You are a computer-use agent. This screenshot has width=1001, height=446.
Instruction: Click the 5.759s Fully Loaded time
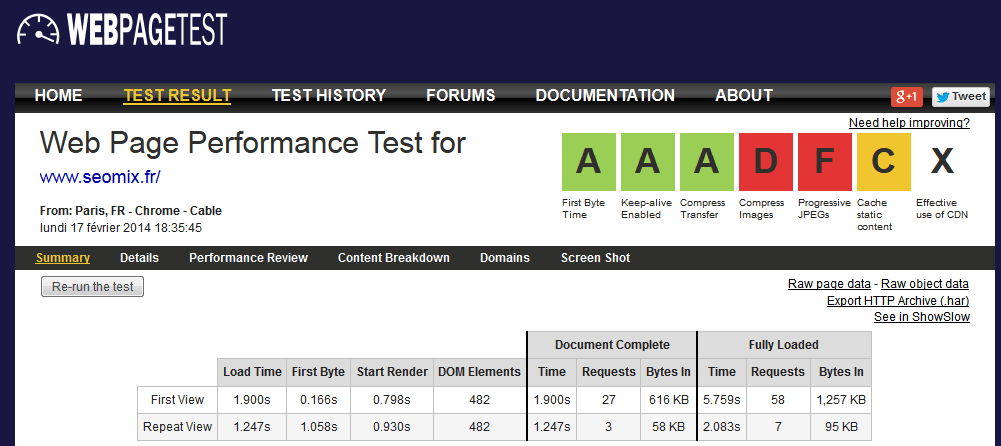tap(721, 400)
